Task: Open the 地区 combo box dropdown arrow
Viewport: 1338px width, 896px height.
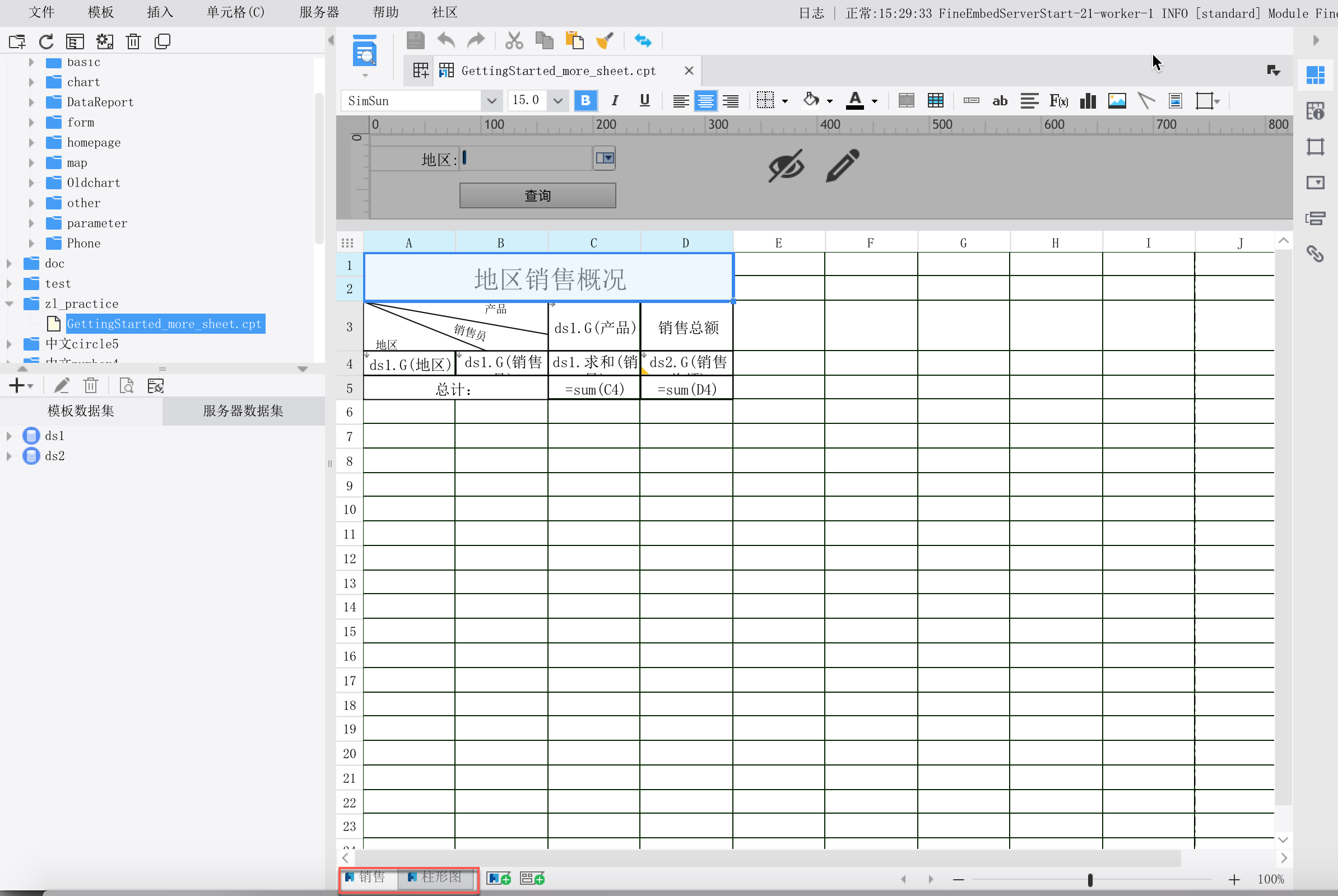Action: tap(605, 158)
